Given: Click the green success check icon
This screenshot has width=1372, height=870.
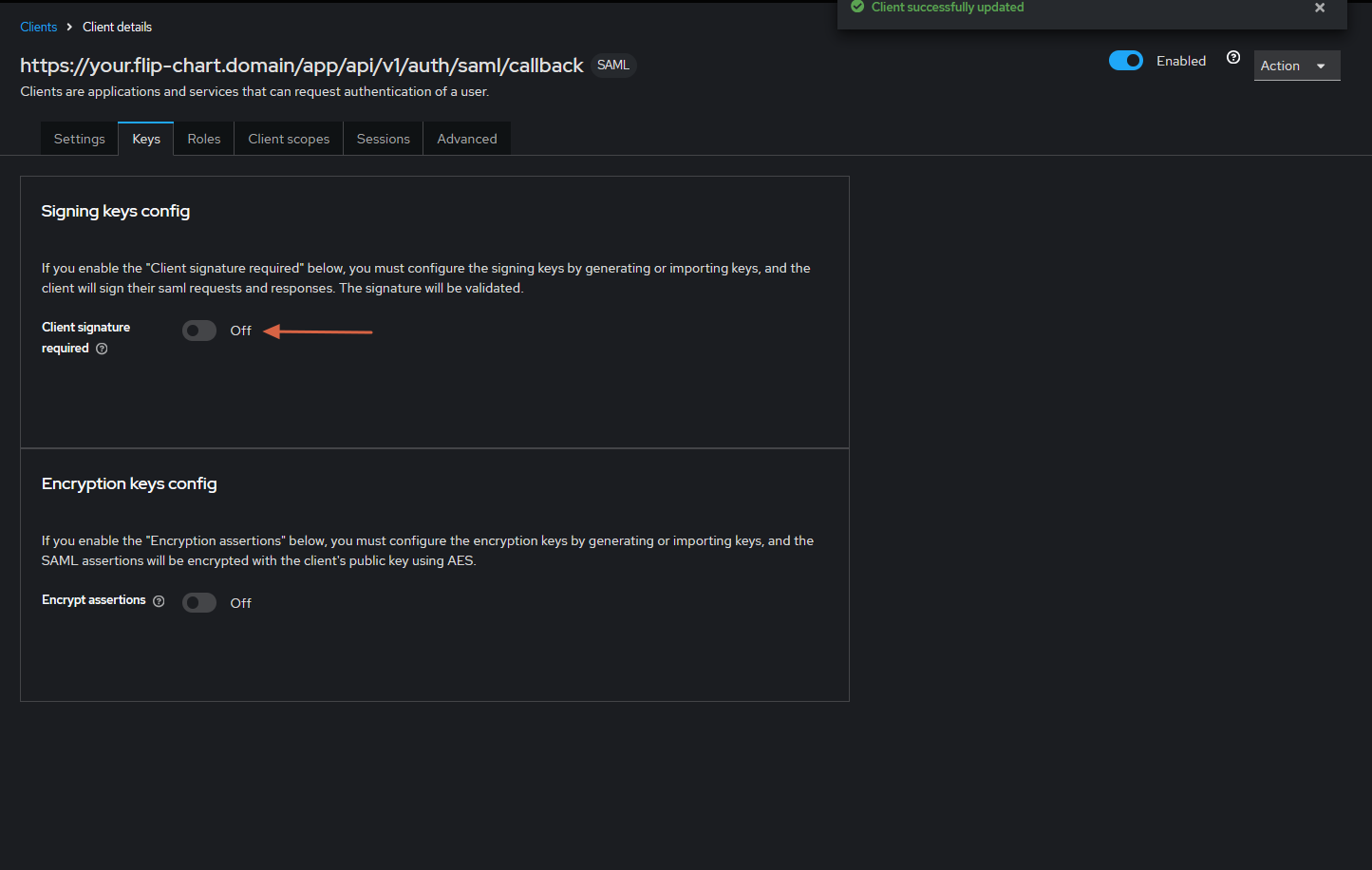Looking at the screenshot, I should coord(857,7).
